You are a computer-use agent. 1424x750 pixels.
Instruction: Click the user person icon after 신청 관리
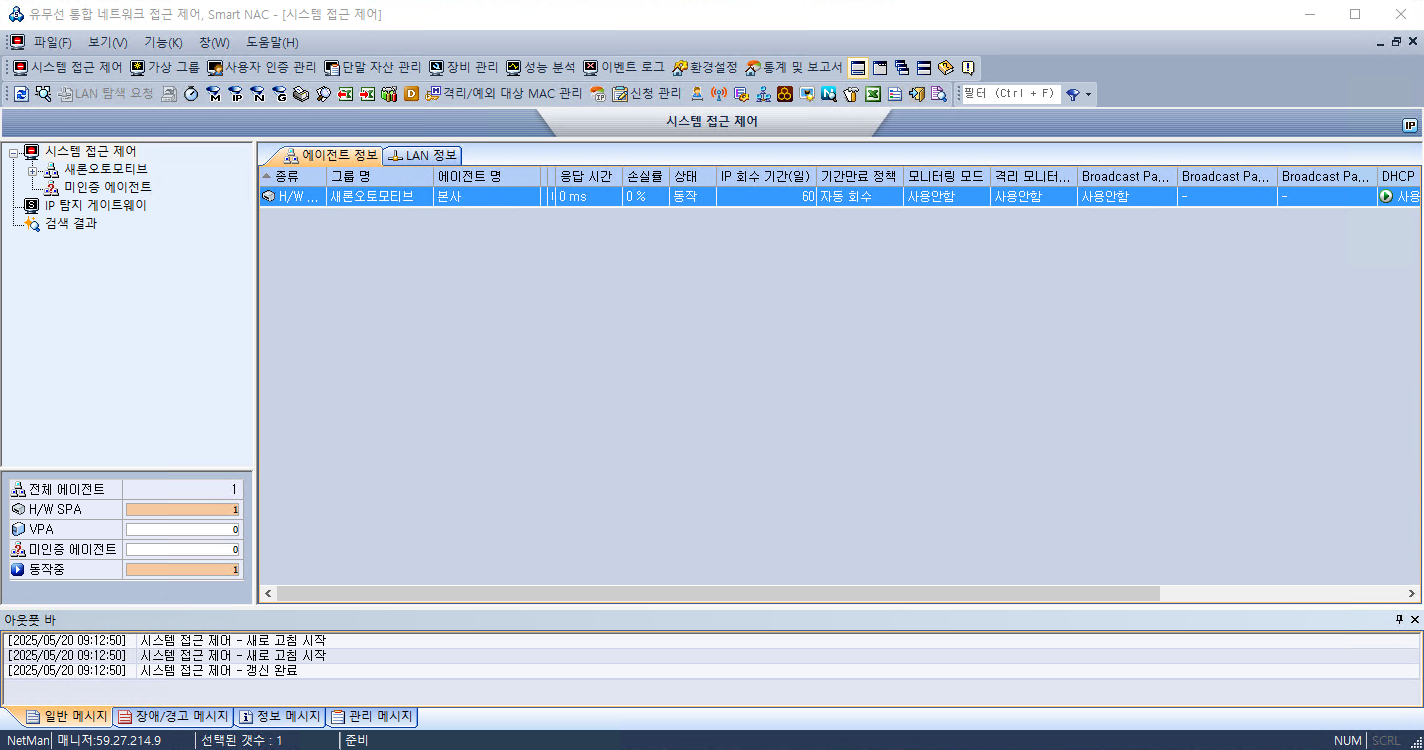(x=697, y=94)
